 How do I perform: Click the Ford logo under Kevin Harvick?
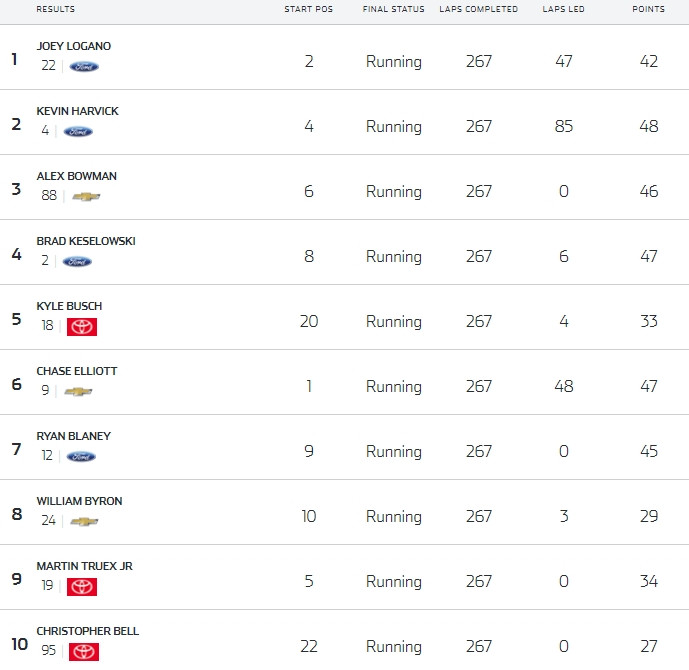click(78, 132)
